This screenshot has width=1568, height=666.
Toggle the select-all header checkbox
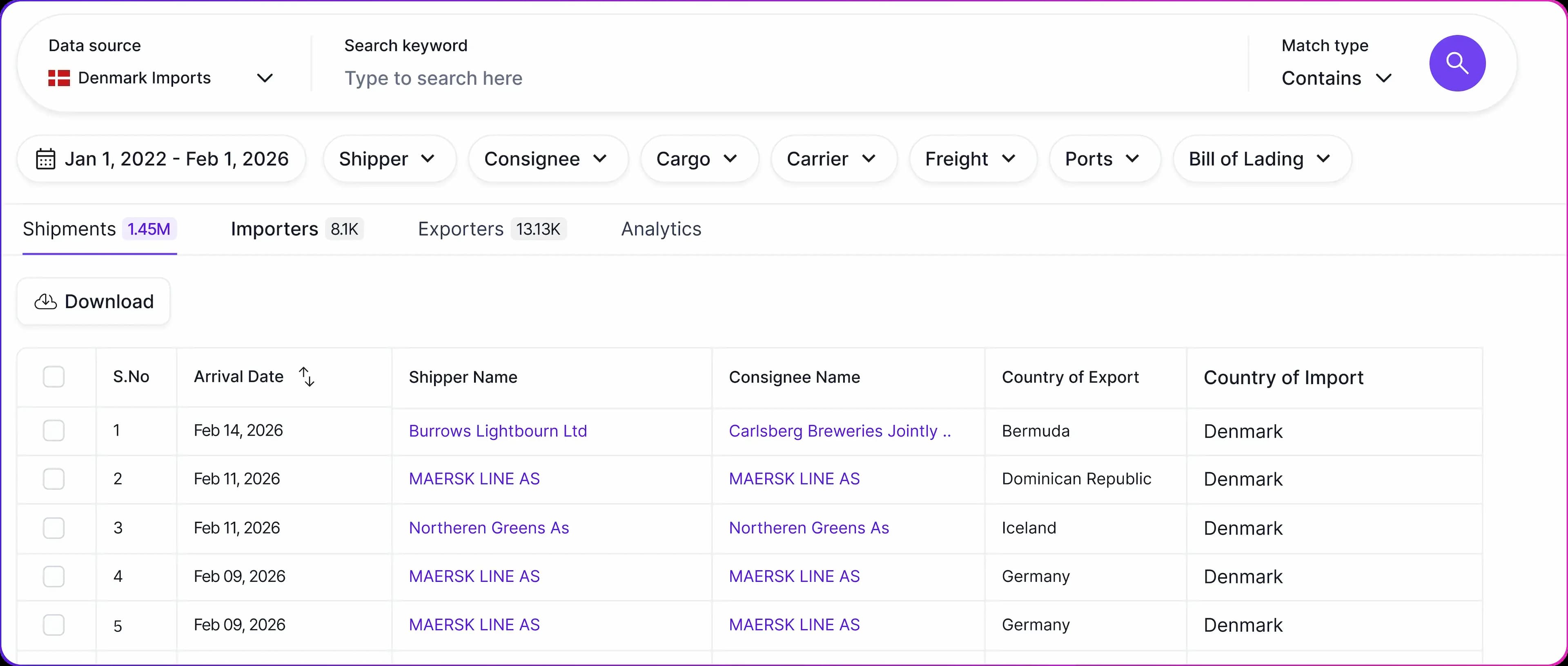(53, 377)
